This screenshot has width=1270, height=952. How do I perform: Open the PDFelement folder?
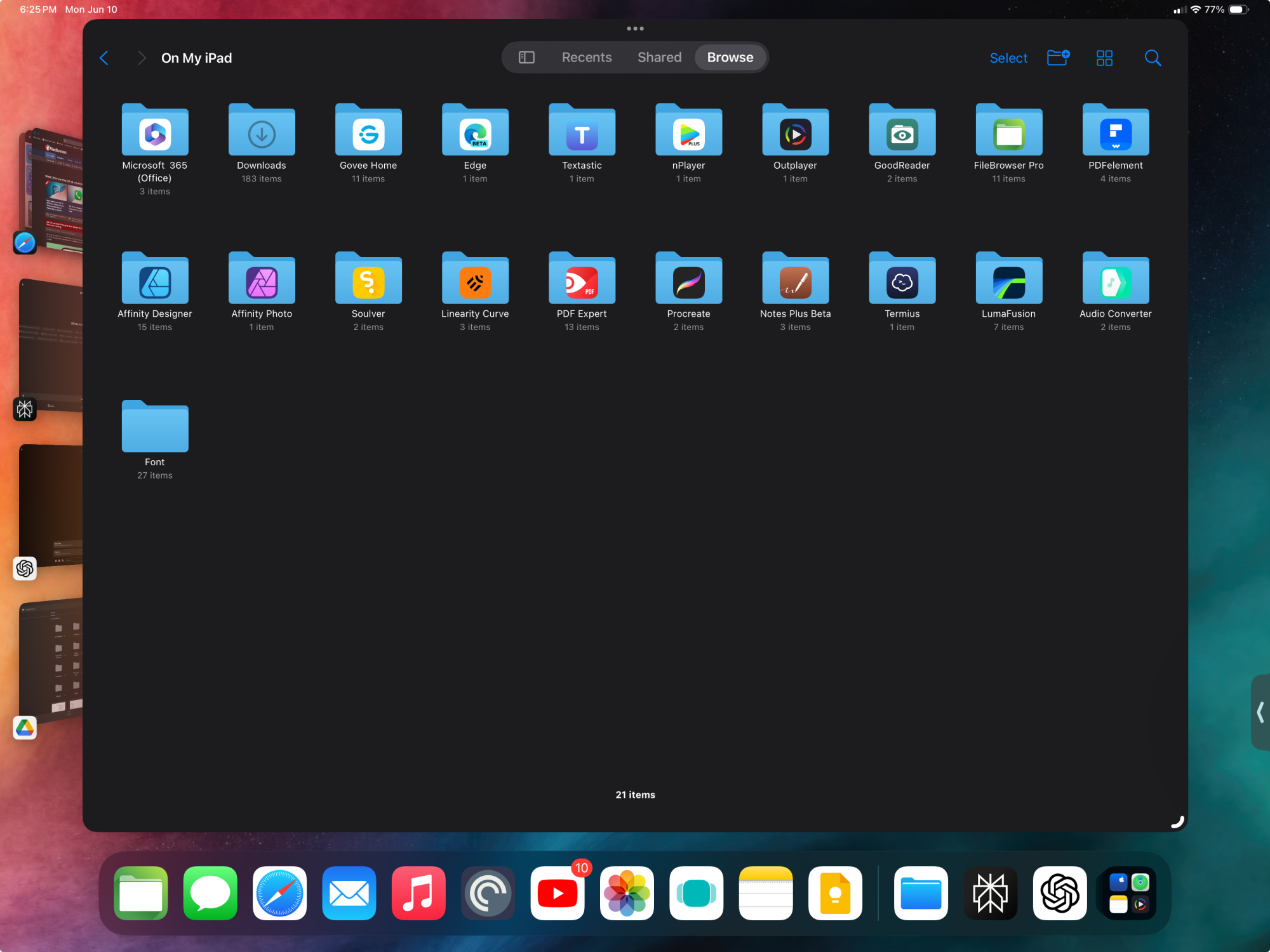(x=1116, y=130)
